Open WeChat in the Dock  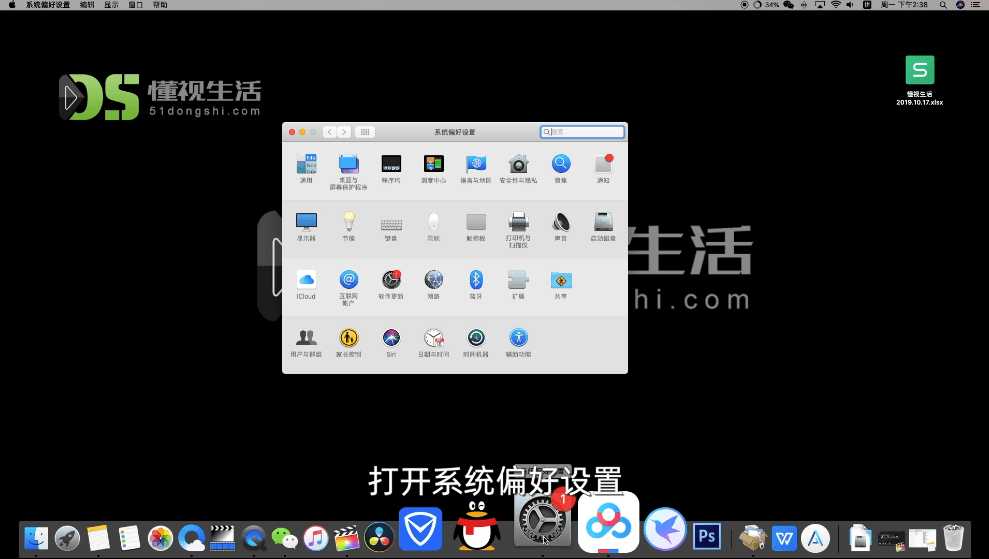tap(284, 538)
